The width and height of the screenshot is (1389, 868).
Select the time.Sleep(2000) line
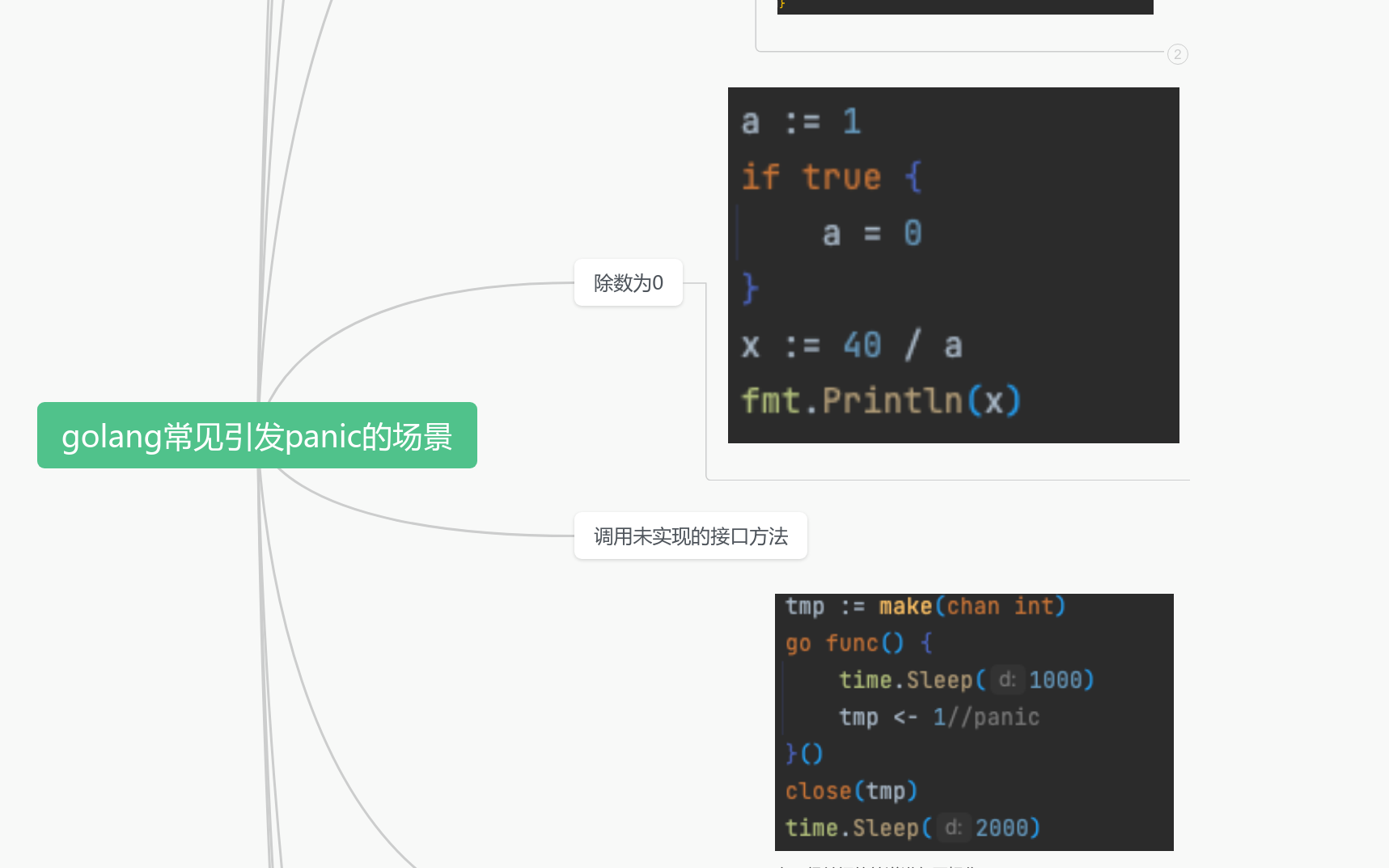click(x=913, y=827)
